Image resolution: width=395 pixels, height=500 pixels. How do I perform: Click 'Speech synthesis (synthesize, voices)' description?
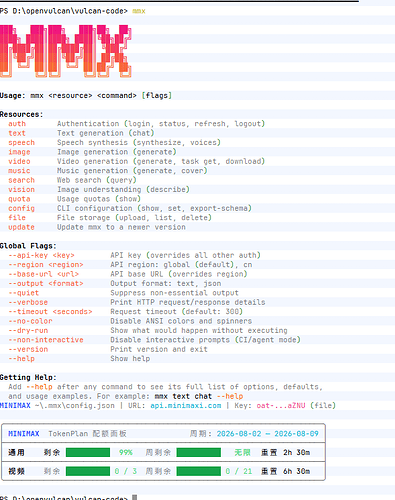pos(139,142)
